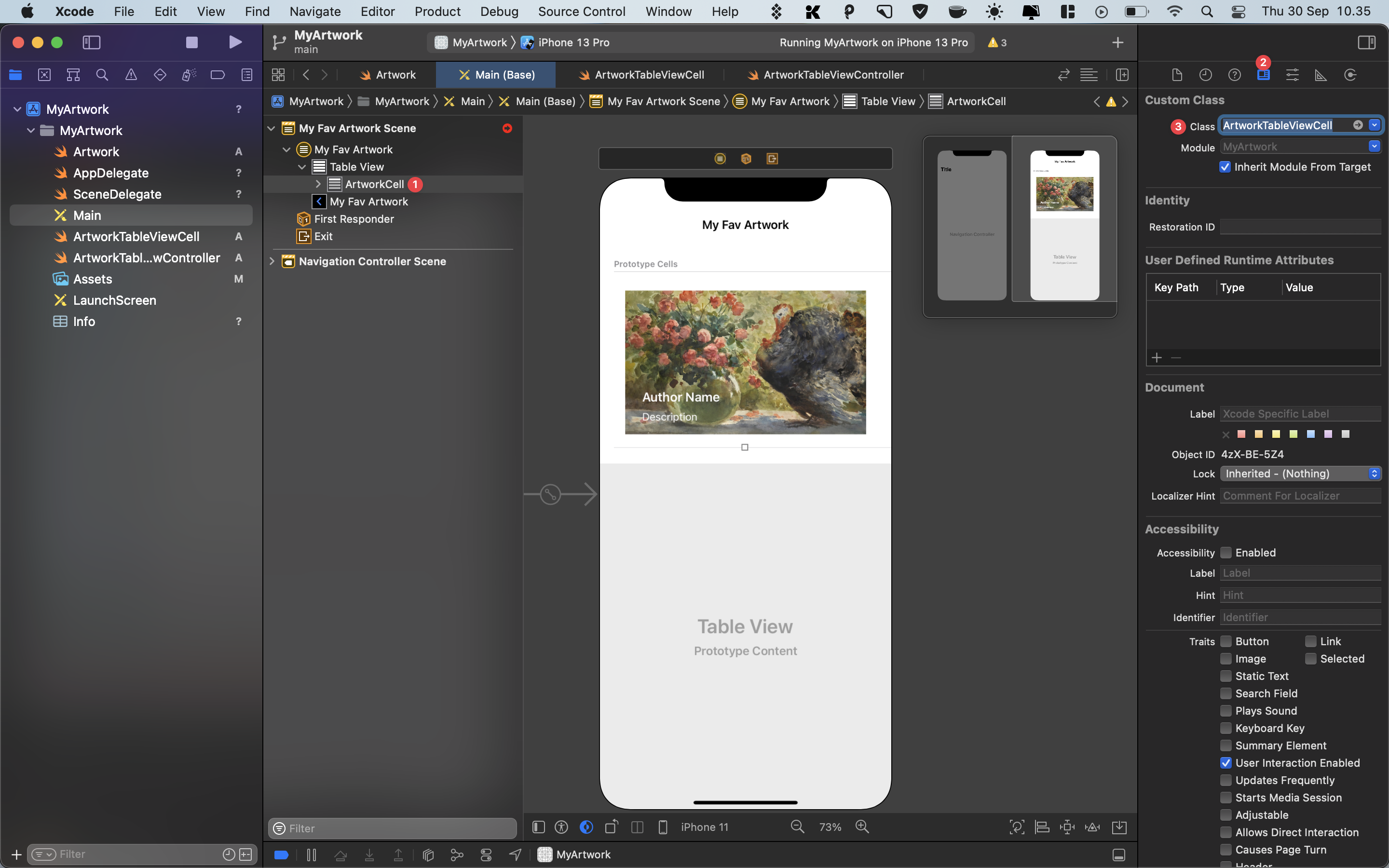Open the Test navigator diamond icon
Screen dimensions: 1389x868
tap(160, 75)
